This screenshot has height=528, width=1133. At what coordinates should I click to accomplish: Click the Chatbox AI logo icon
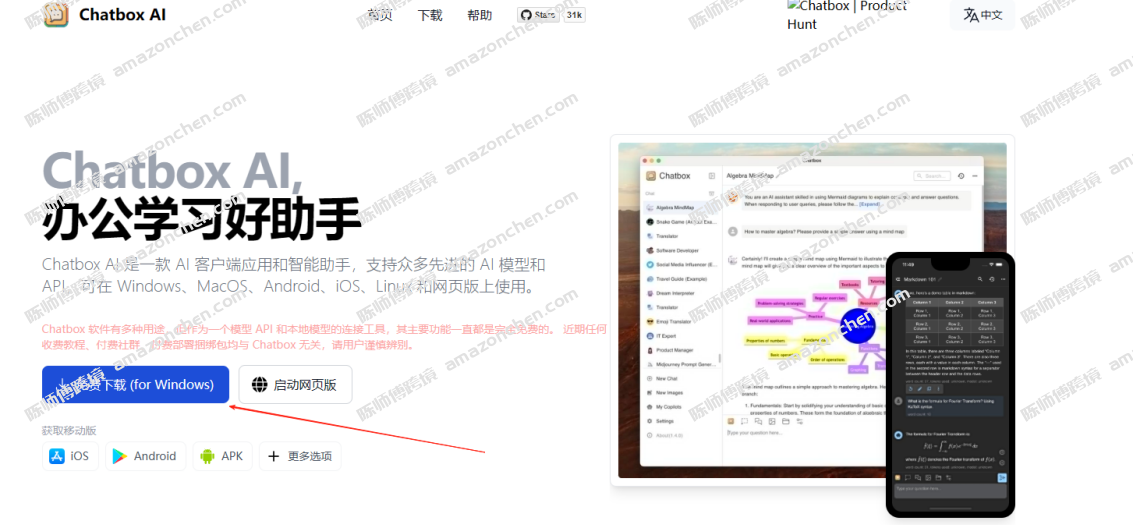click(x=56, y=14)
